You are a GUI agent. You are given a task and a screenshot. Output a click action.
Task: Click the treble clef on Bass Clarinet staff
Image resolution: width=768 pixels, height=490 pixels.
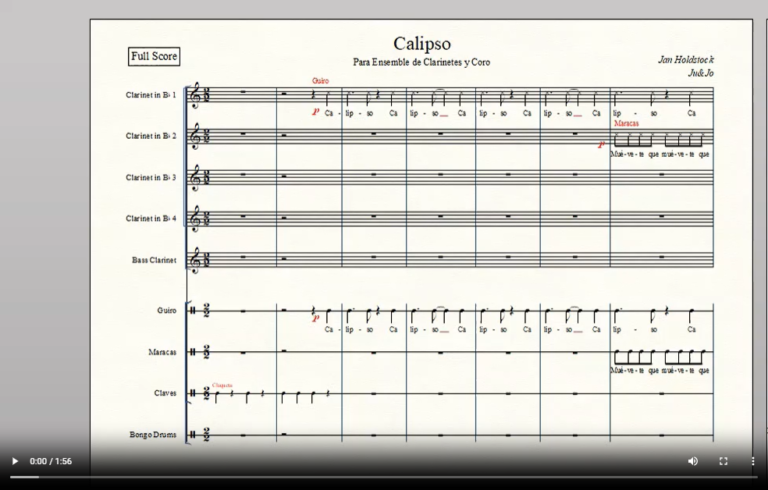click(x=195, y=260)
